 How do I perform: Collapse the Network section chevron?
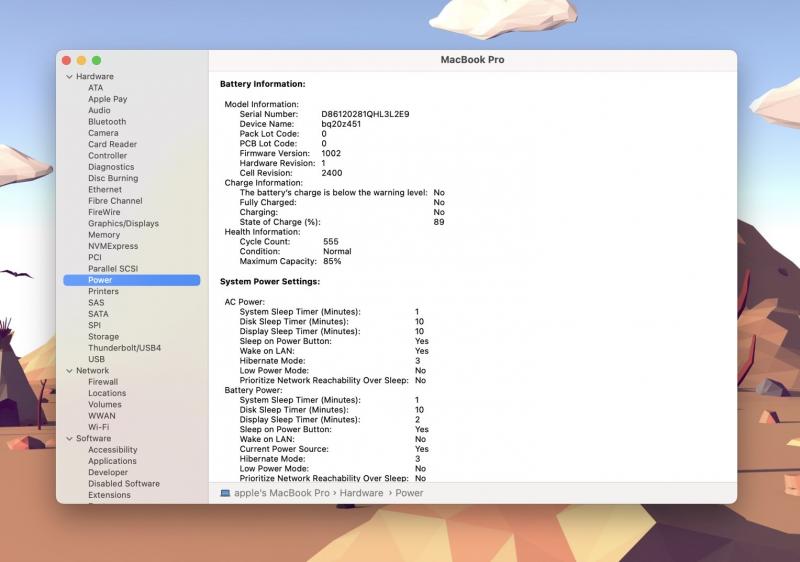pyautogui.click(x=69, y=371)
